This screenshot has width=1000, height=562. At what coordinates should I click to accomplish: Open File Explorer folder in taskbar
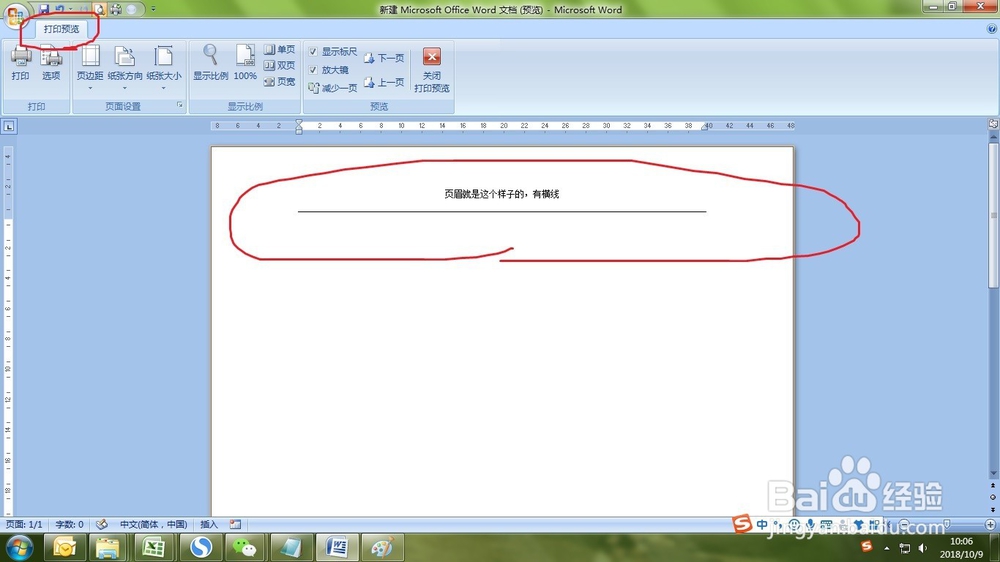coord(108,548)
